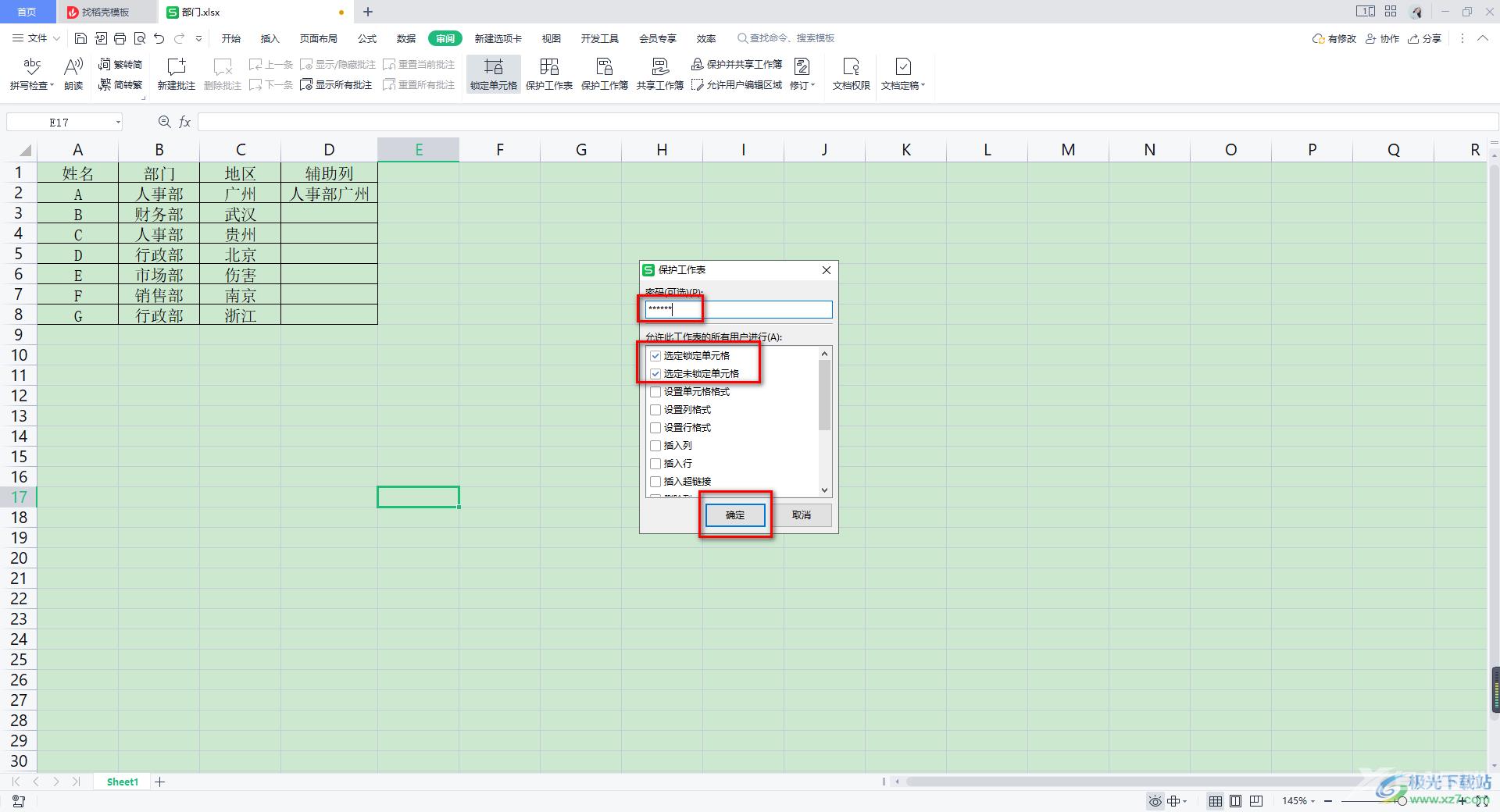Click the command search box (查找命令)
1500x812 pixels.
click(x=786, y=38)
